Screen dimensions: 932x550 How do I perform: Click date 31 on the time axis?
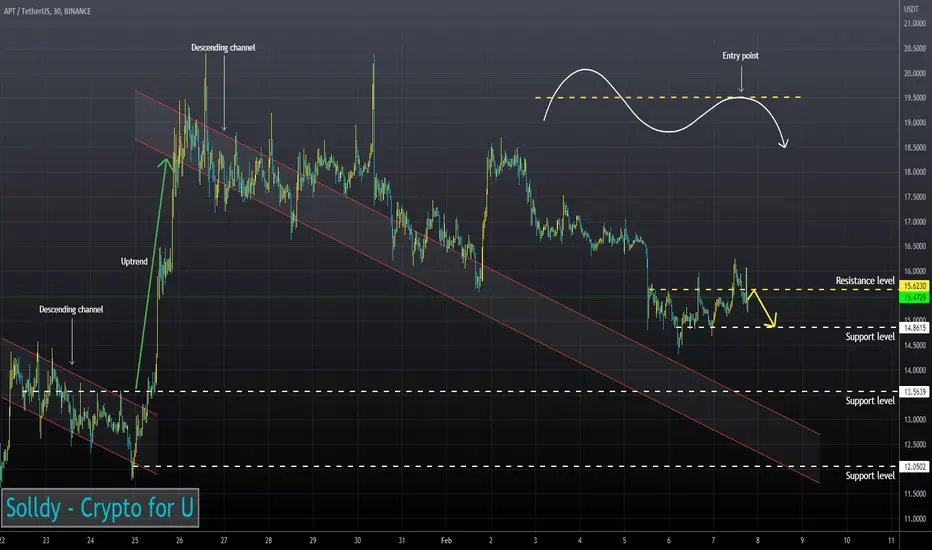[402, 540]
